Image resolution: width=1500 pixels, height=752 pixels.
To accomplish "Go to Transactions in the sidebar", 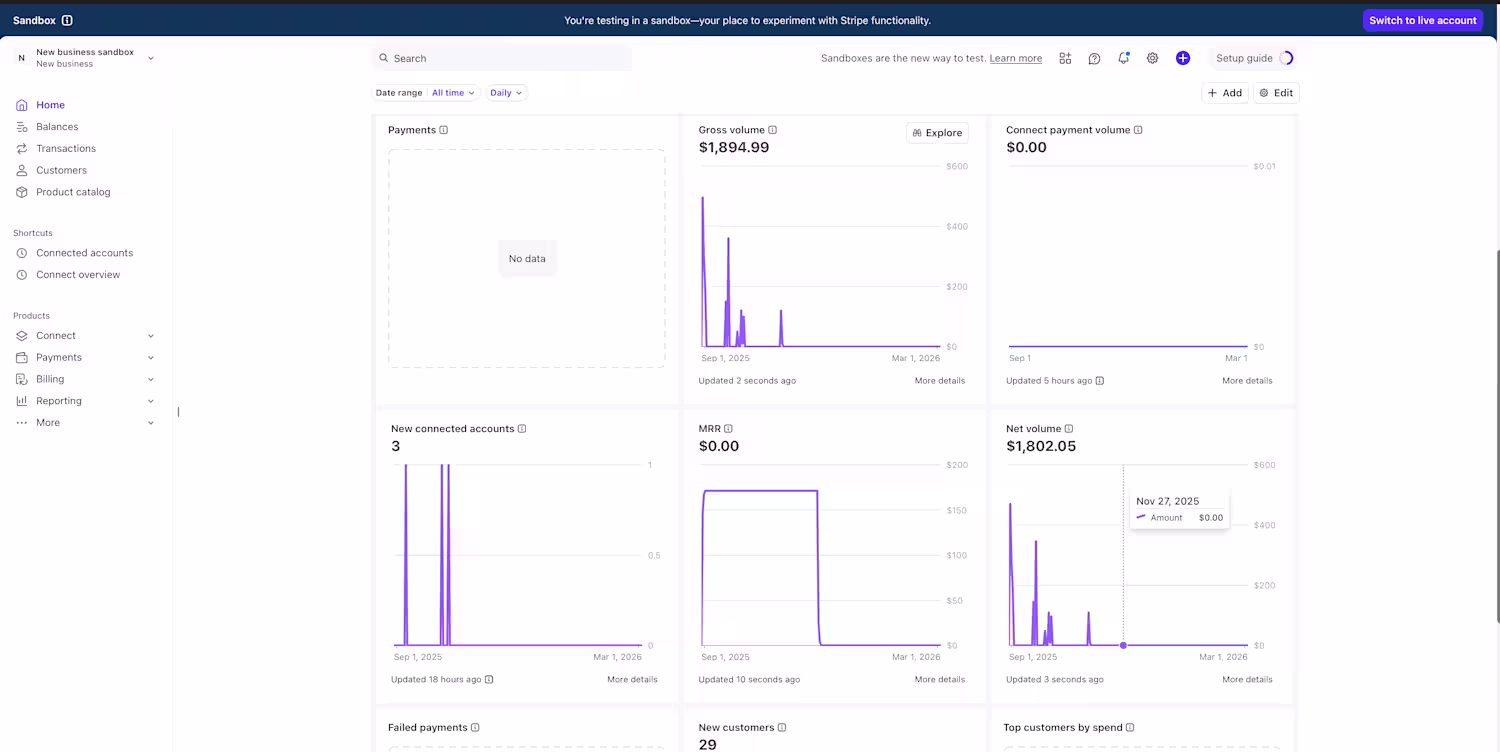I will [65, 148].
